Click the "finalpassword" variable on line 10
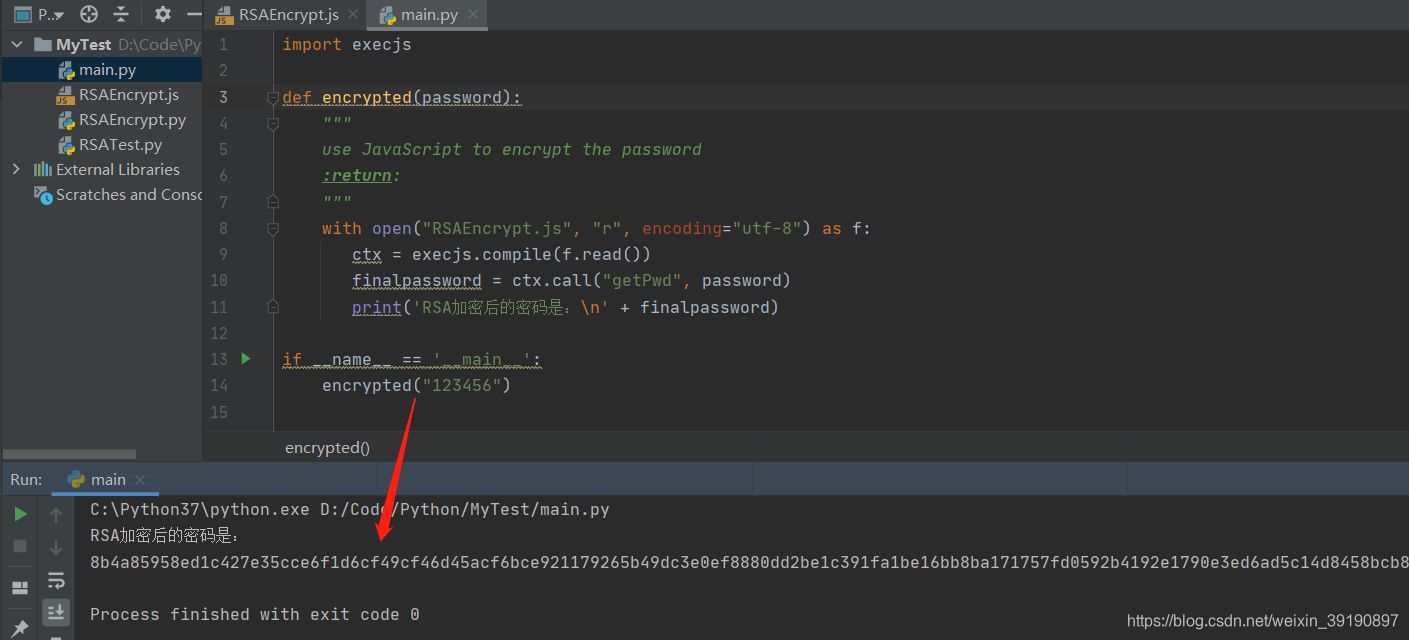 point(416,280)
